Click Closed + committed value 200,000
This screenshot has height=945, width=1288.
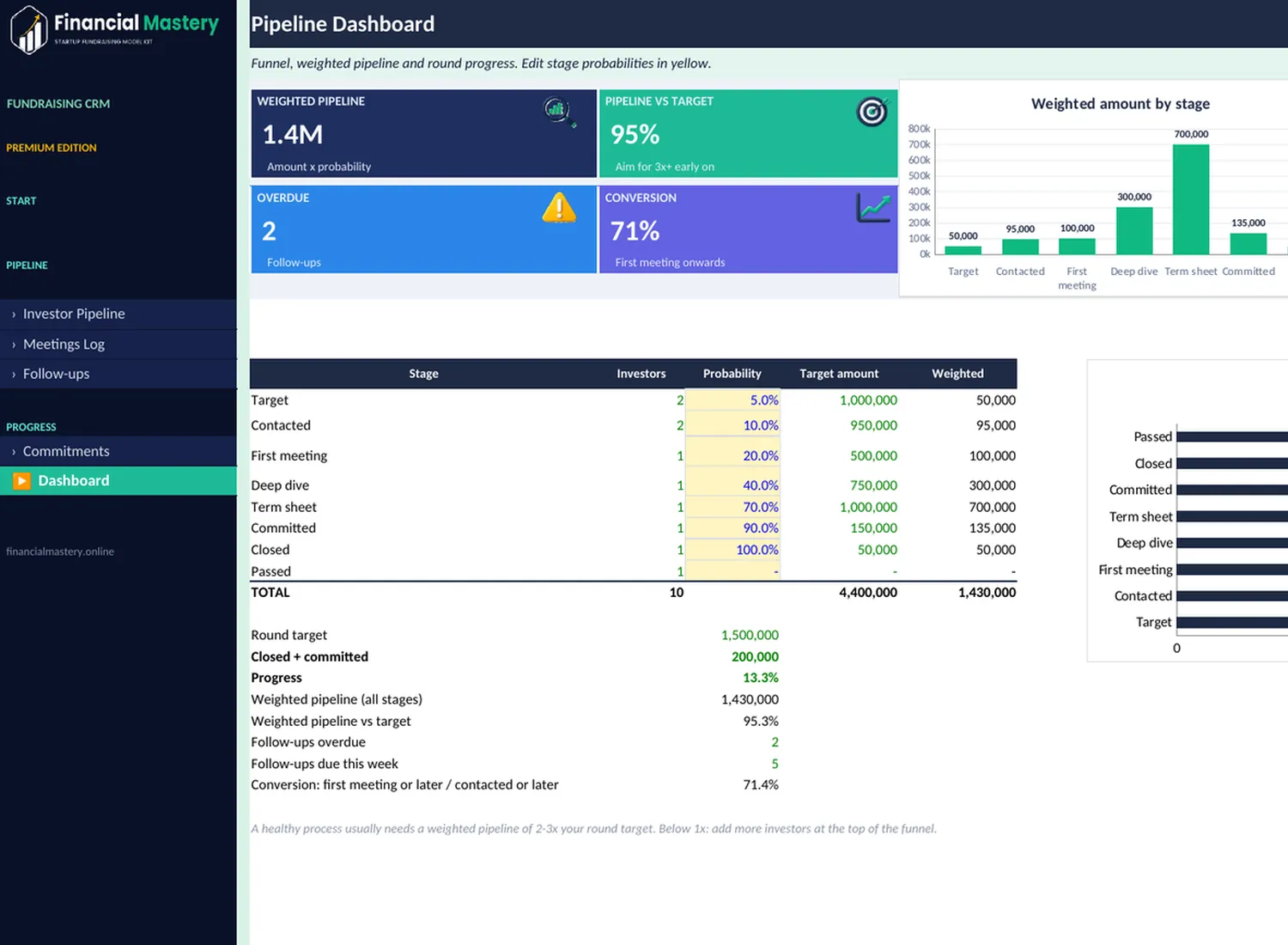pos(755,656)
